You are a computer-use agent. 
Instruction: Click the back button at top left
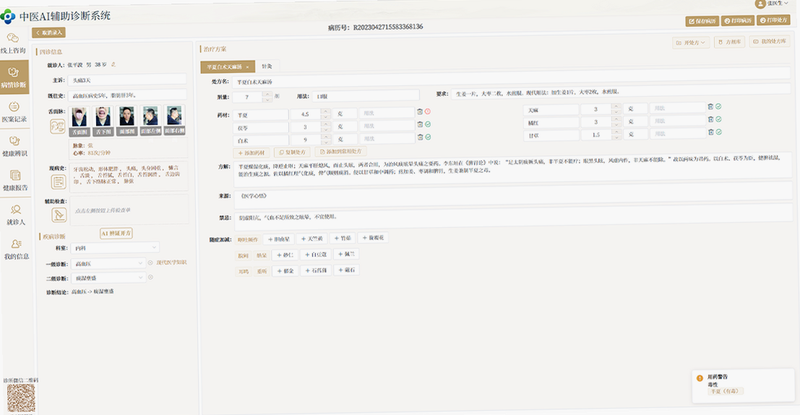click(48, 33)
